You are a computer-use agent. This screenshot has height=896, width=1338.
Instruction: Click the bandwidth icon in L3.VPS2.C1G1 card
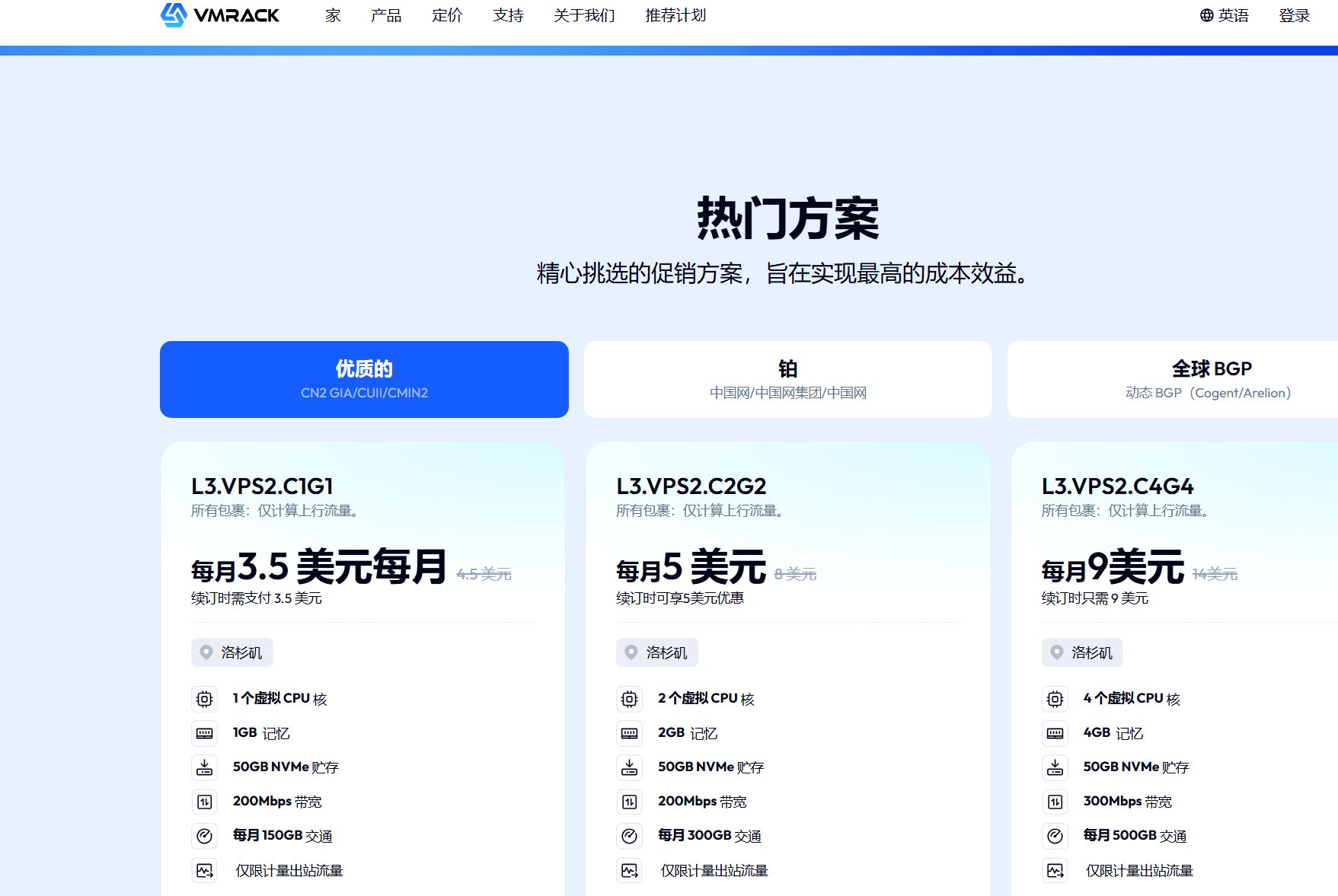[x=204, y=802]
